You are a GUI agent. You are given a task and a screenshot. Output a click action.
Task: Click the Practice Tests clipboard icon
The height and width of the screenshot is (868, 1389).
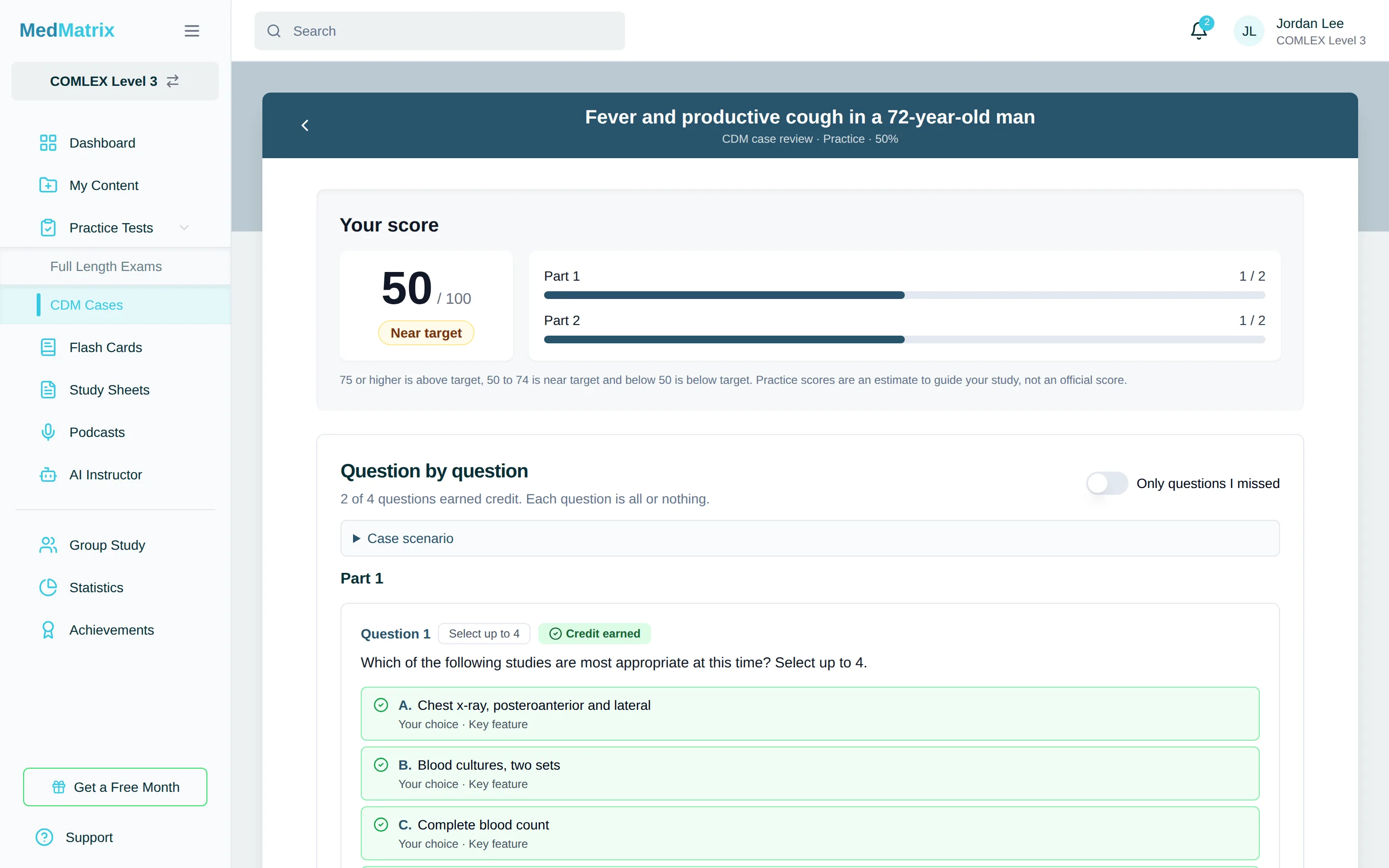tap(48, 228)
